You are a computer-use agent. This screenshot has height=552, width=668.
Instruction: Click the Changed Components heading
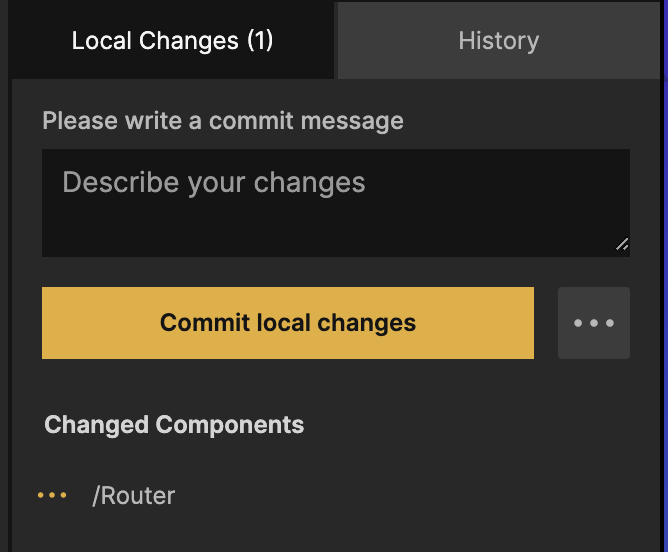(174, 424)
